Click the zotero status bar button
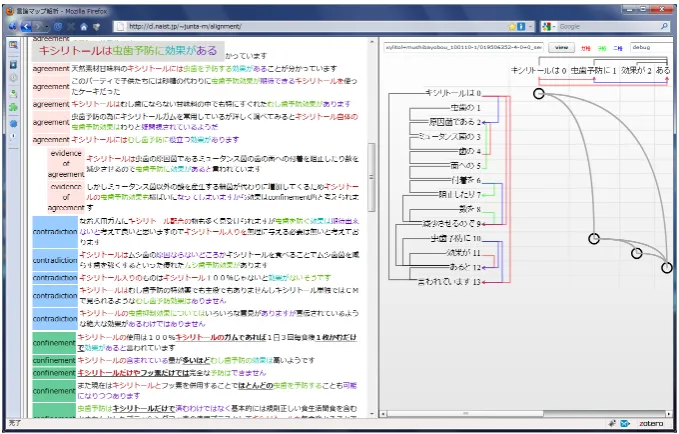Screen dimensions: 679x434 [651, 423]
